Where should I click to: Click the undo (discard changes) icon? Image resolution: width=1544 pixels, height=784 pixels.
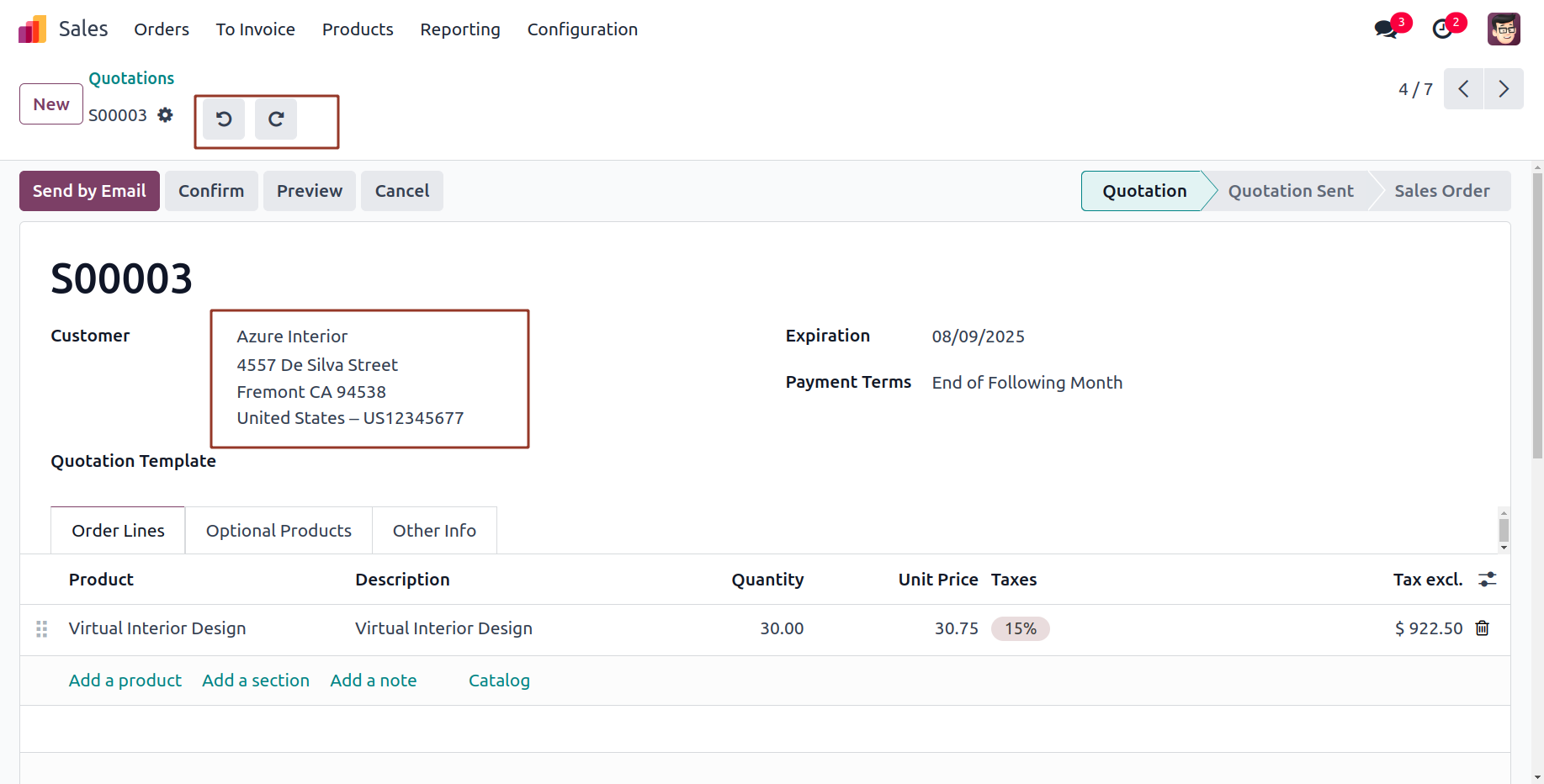pos(224,119)
